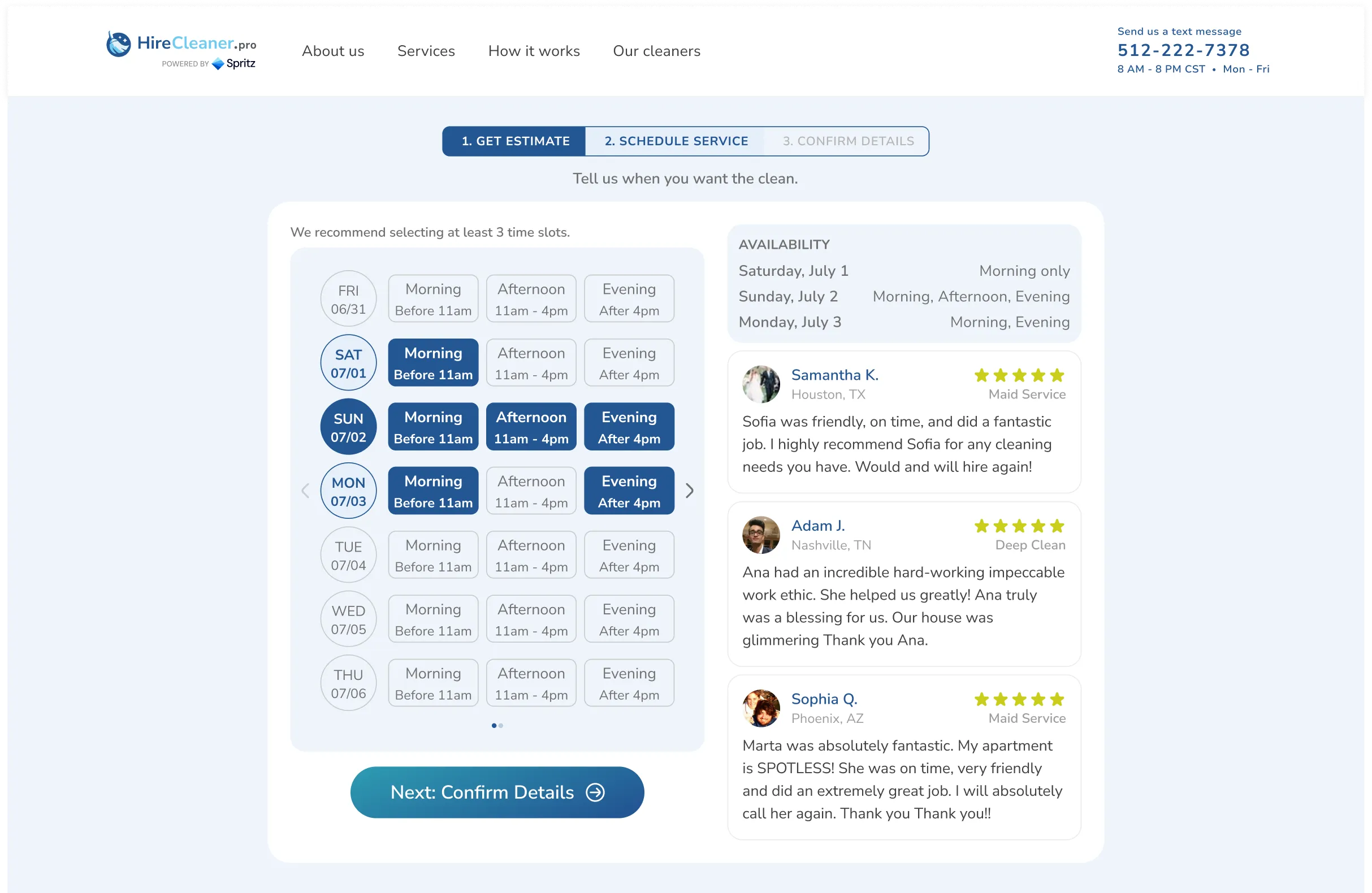The width and height of the screenshot is (1372, 893).
Task: Click the right carousel chevron arrow
Action: pos(690,490)
